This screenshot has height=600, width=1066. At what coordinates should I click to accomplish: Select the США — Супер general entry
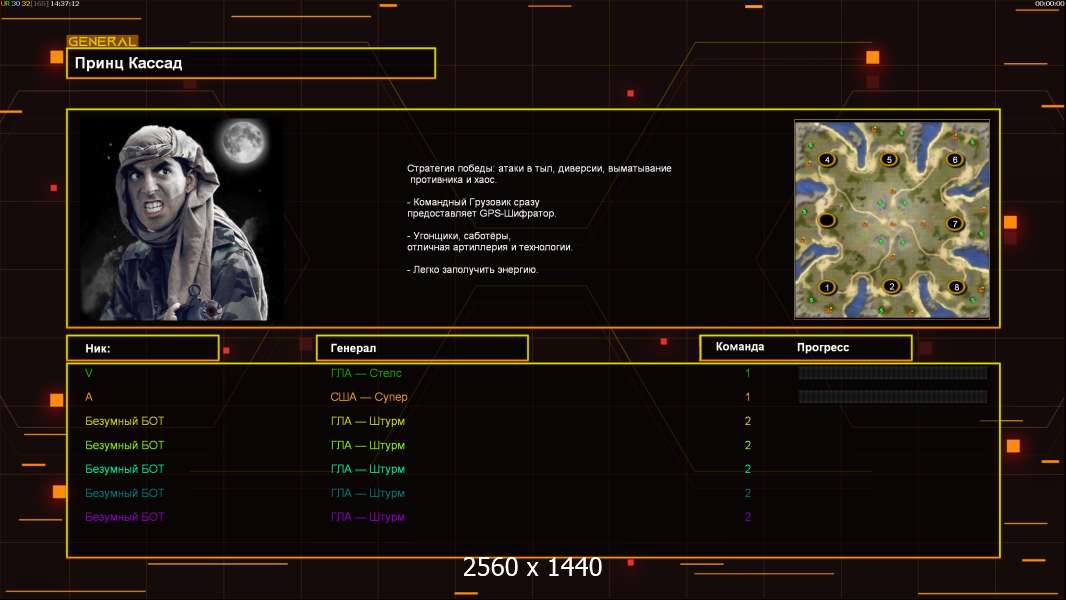click(369, 397)
